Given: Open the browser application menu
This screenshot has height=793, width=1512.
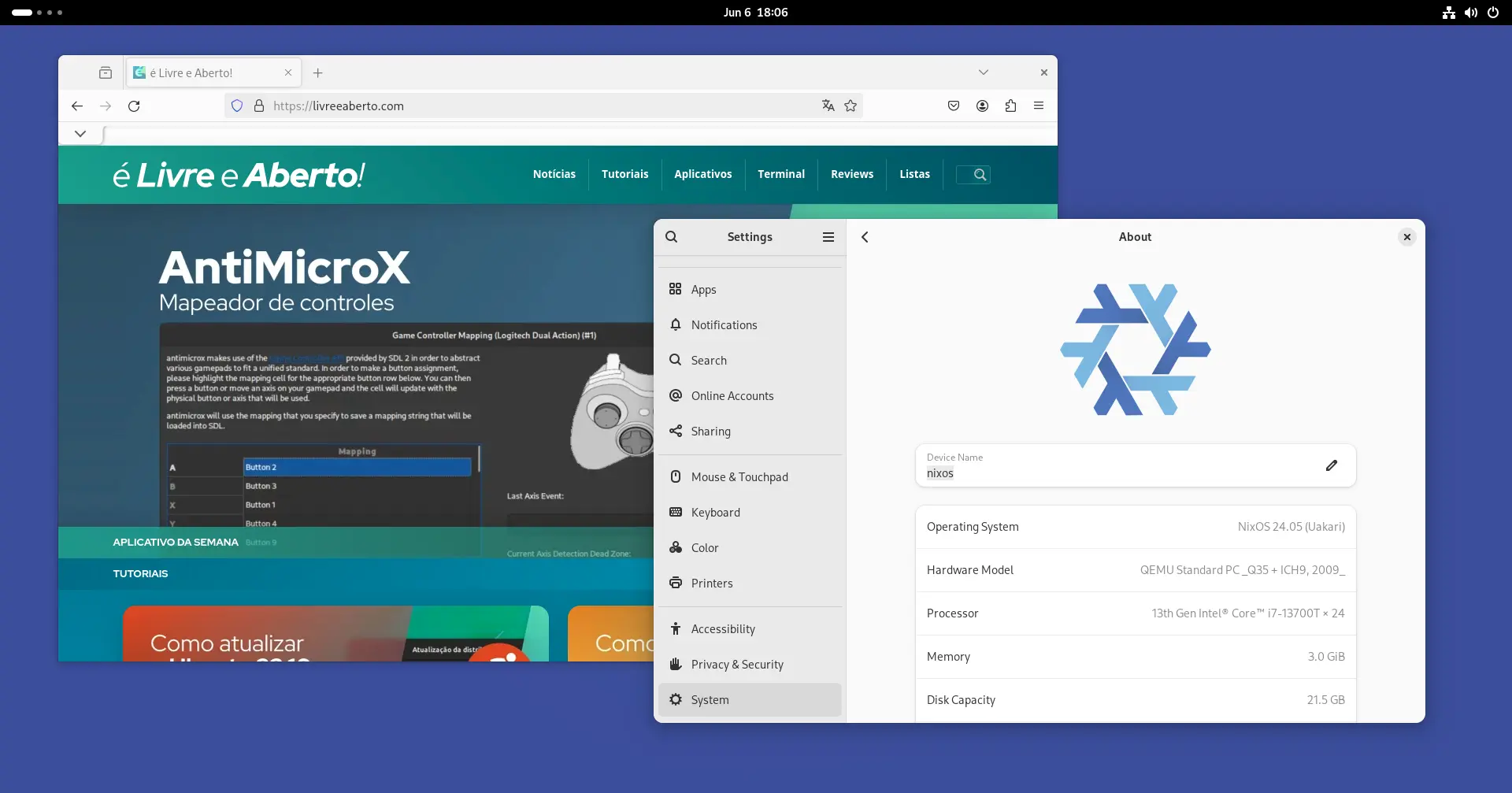Looking at the screenshot, I should coord(1039,106).
